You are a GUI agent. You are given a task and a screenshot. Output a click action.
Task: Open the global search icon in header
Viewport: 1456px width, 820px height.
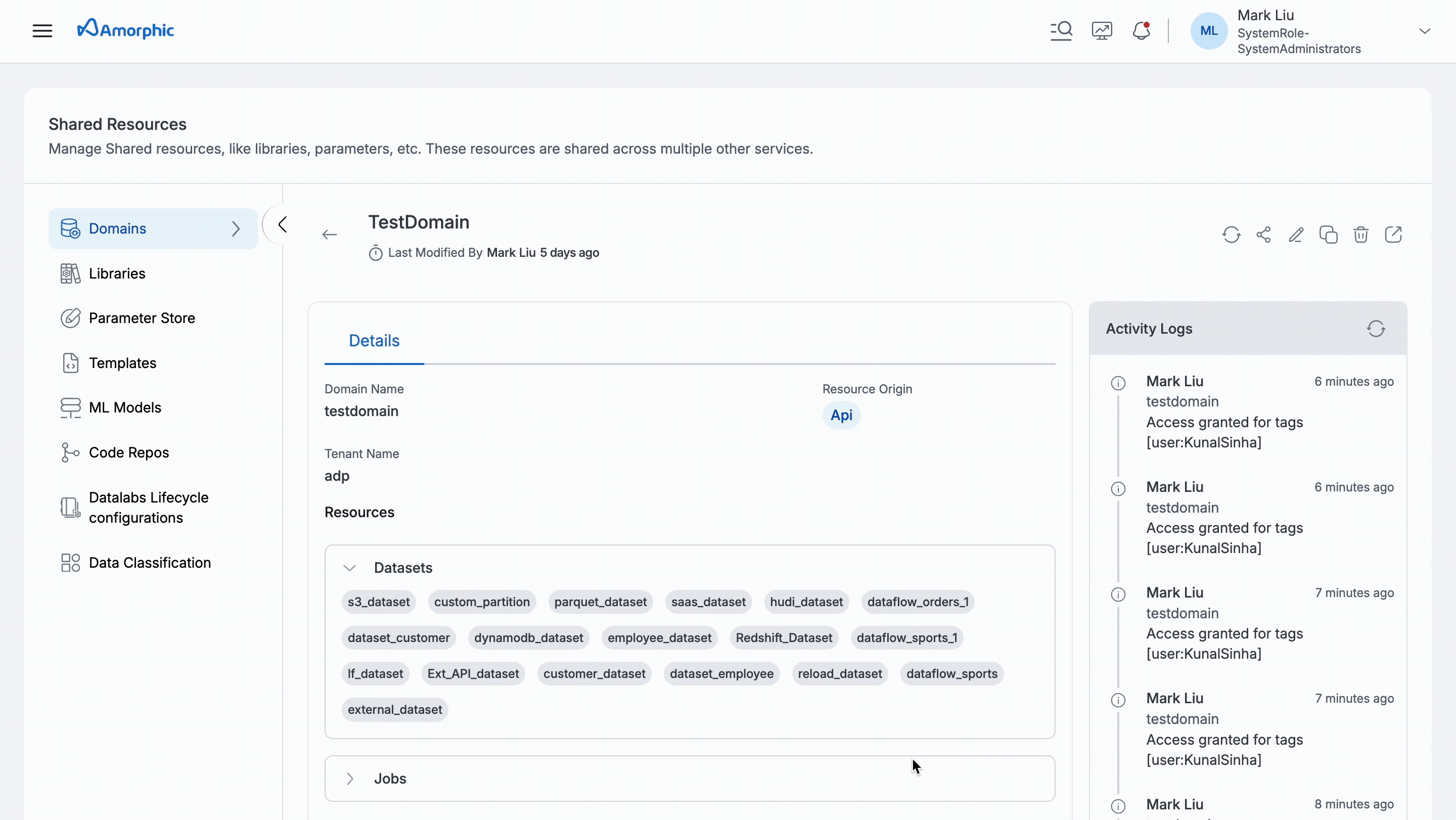point(1061,30)
